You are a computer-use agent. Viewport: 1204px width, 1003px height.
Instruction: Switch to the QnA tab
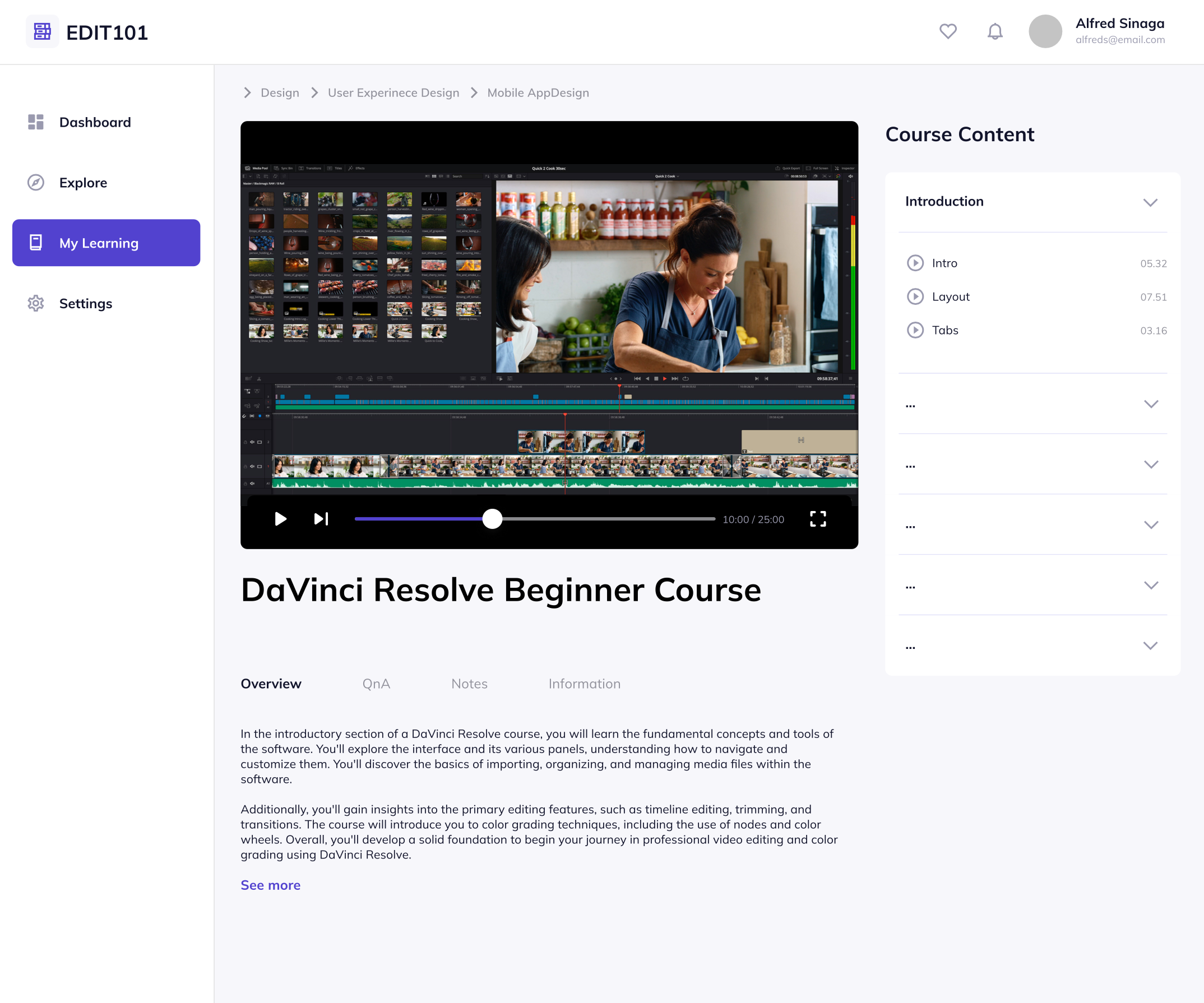coord(376,684)
